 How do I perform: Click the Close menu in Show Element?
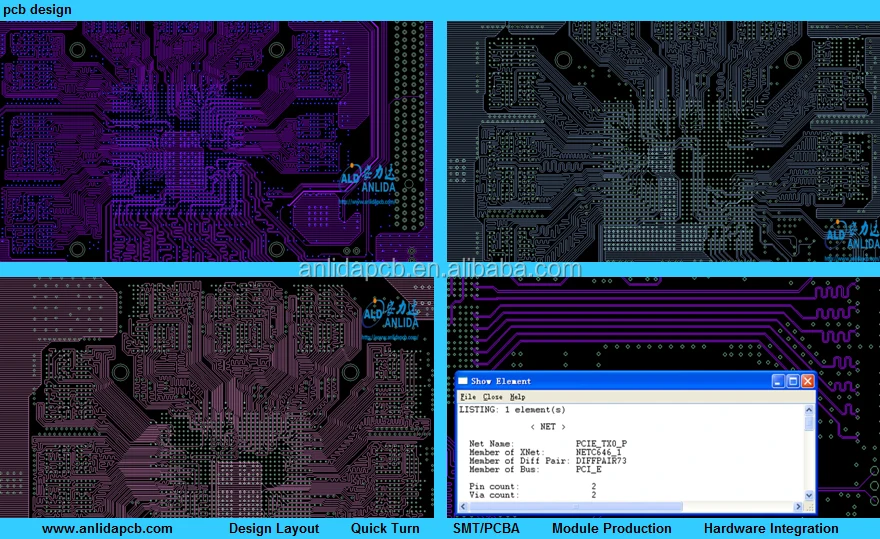[492, 397]
